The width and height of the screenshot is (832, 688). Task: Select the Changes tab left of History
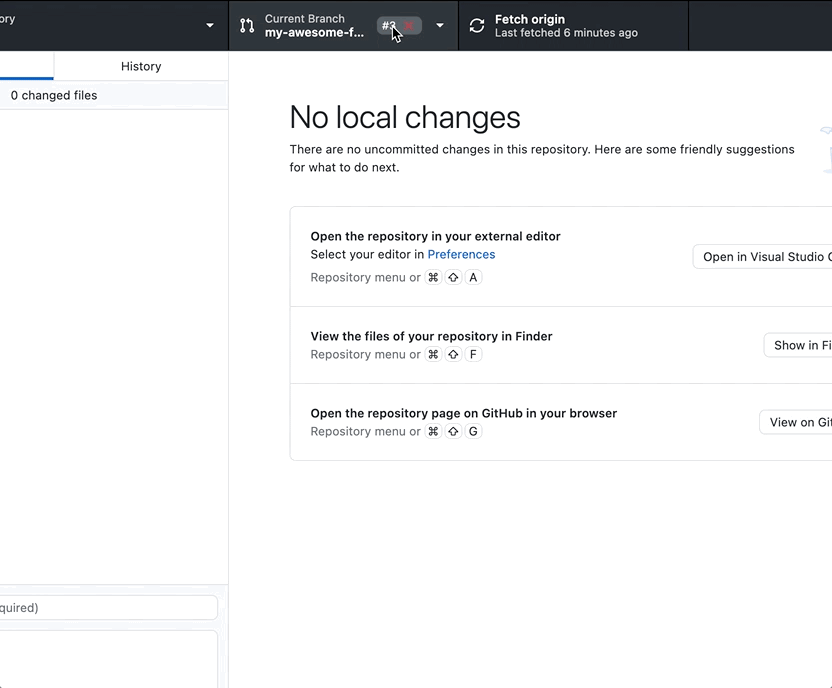coord(26,66)
